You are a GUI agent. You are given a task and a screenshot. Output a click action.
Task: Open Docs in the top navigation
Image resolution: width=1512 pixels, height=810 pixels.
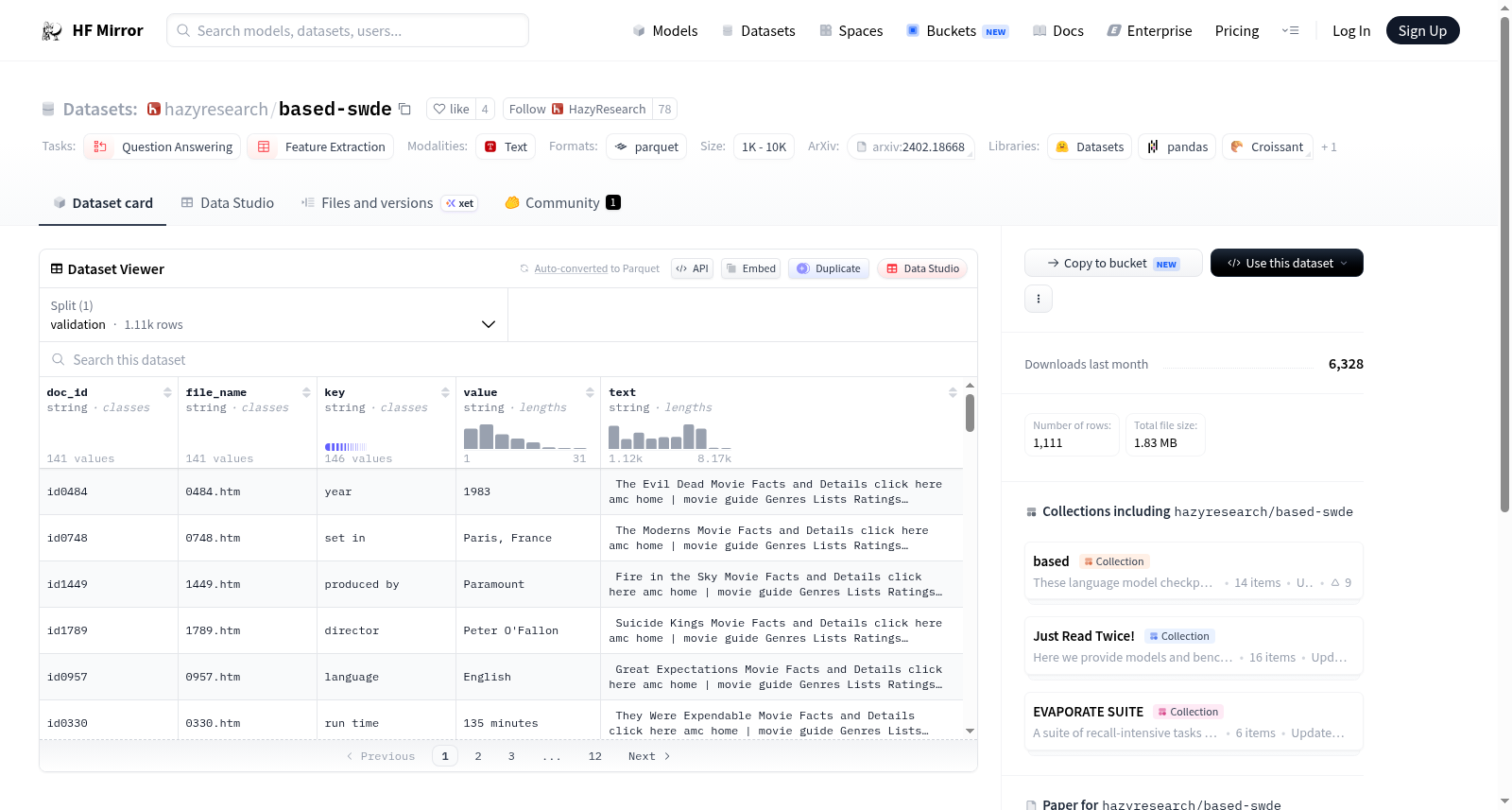(x=1058, y=30)
